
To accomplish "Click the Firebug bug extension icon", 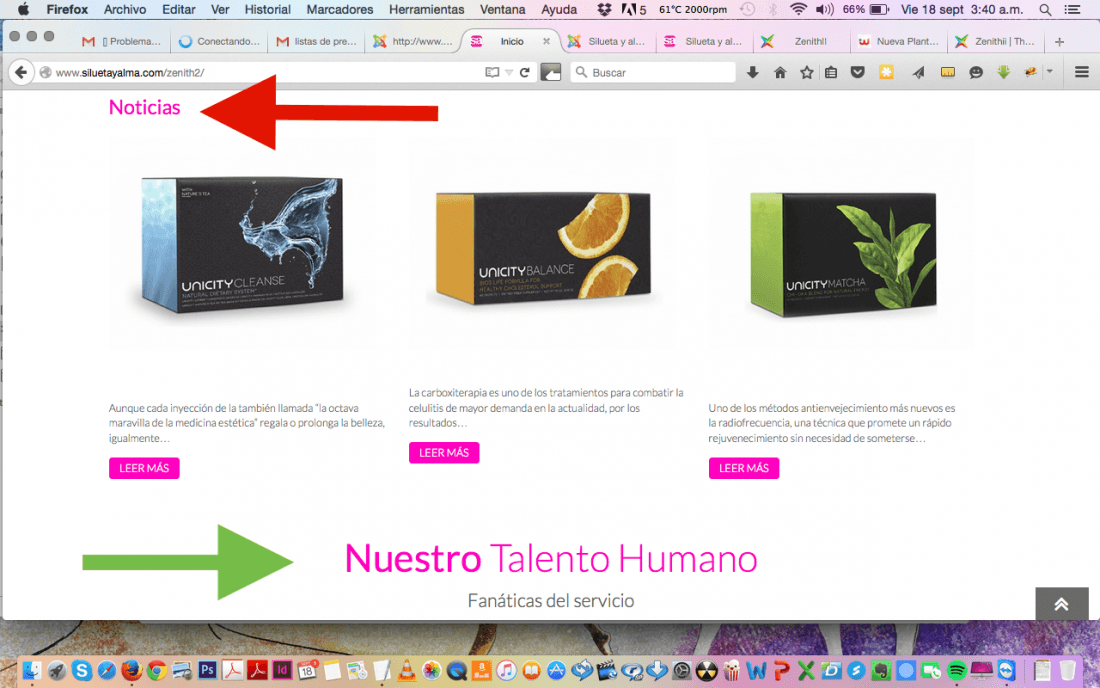I will (1031, 72).
